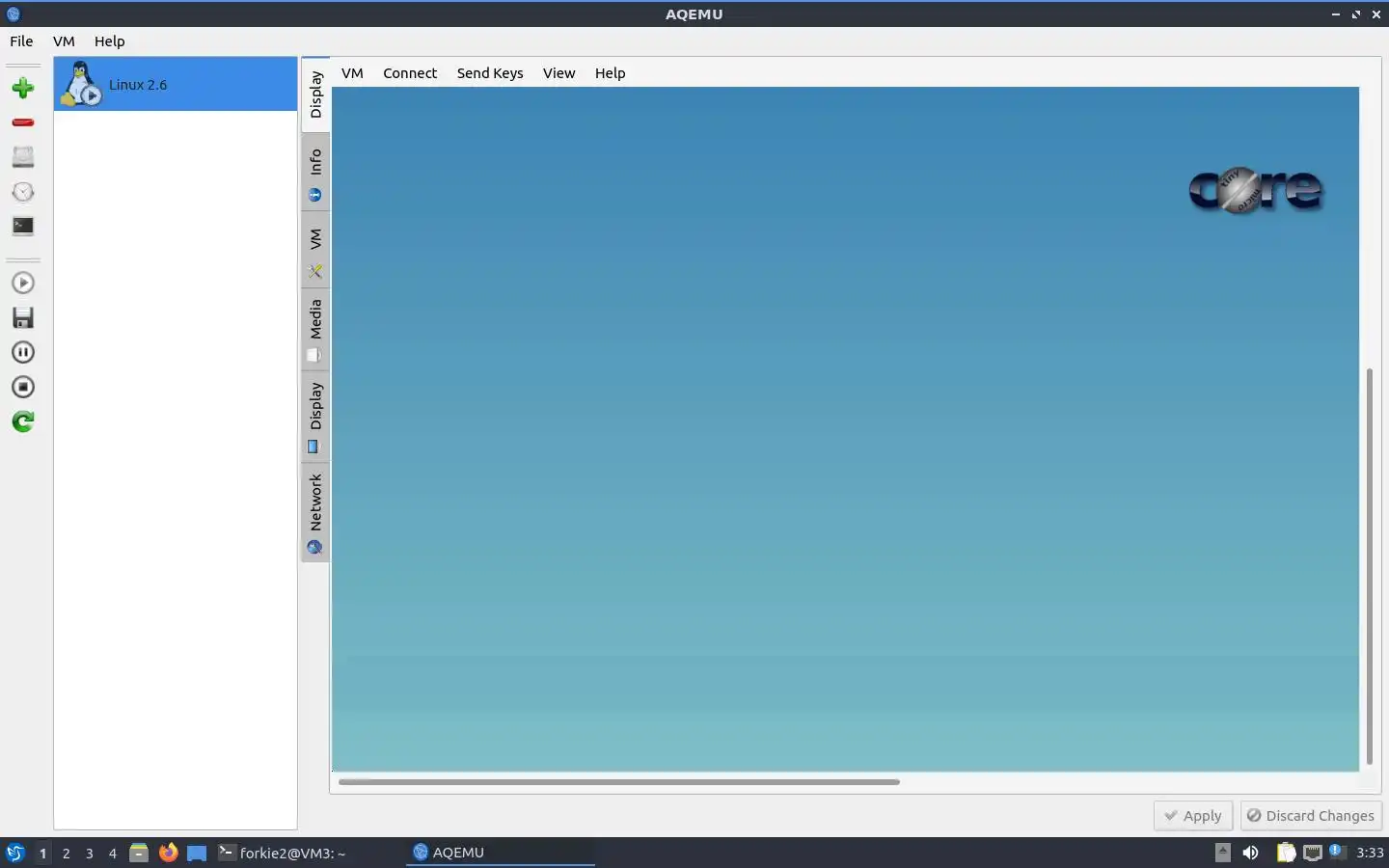This screenshot has height=868, width=1389.
Task: Open the volume speaker icon in system tray
Action: [x=1251, y=853]
